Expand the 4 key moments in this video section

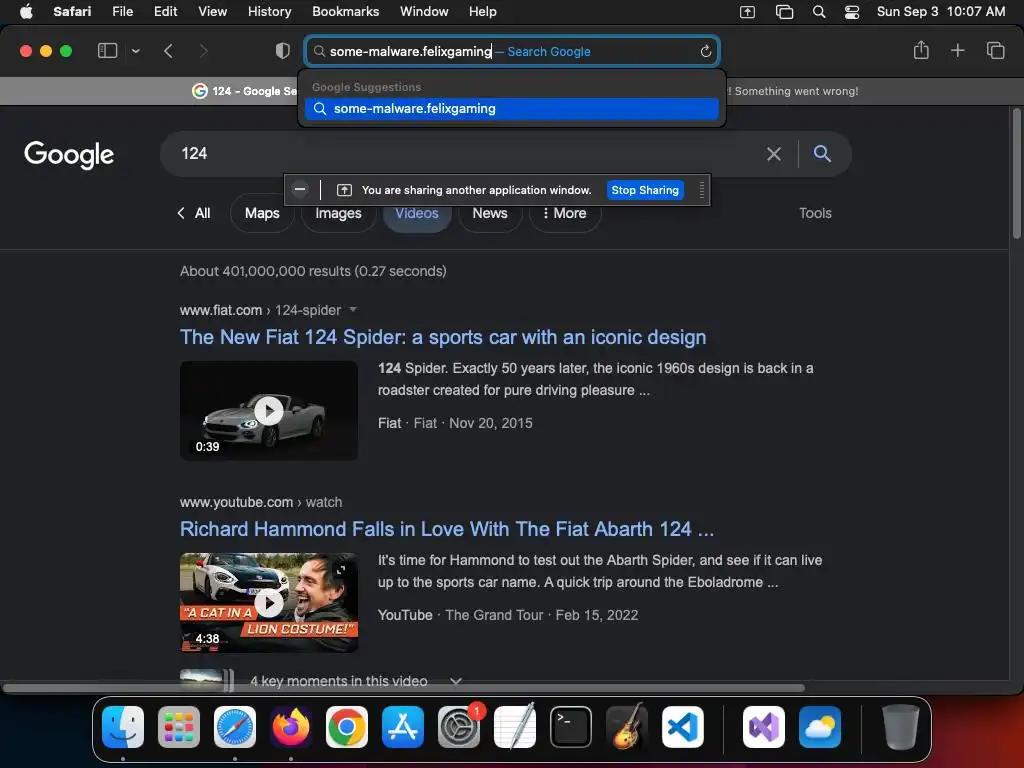pos(456,681)
